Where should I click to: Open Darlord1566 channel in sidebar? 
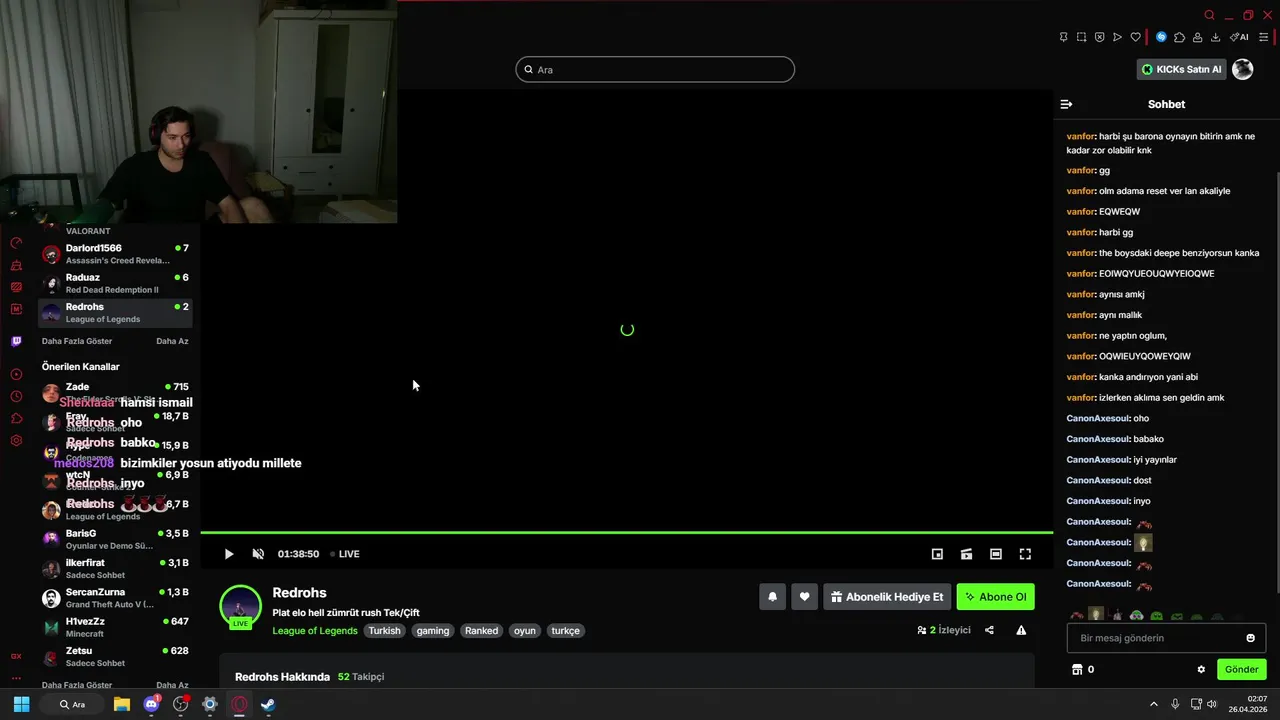coord(115,254)
